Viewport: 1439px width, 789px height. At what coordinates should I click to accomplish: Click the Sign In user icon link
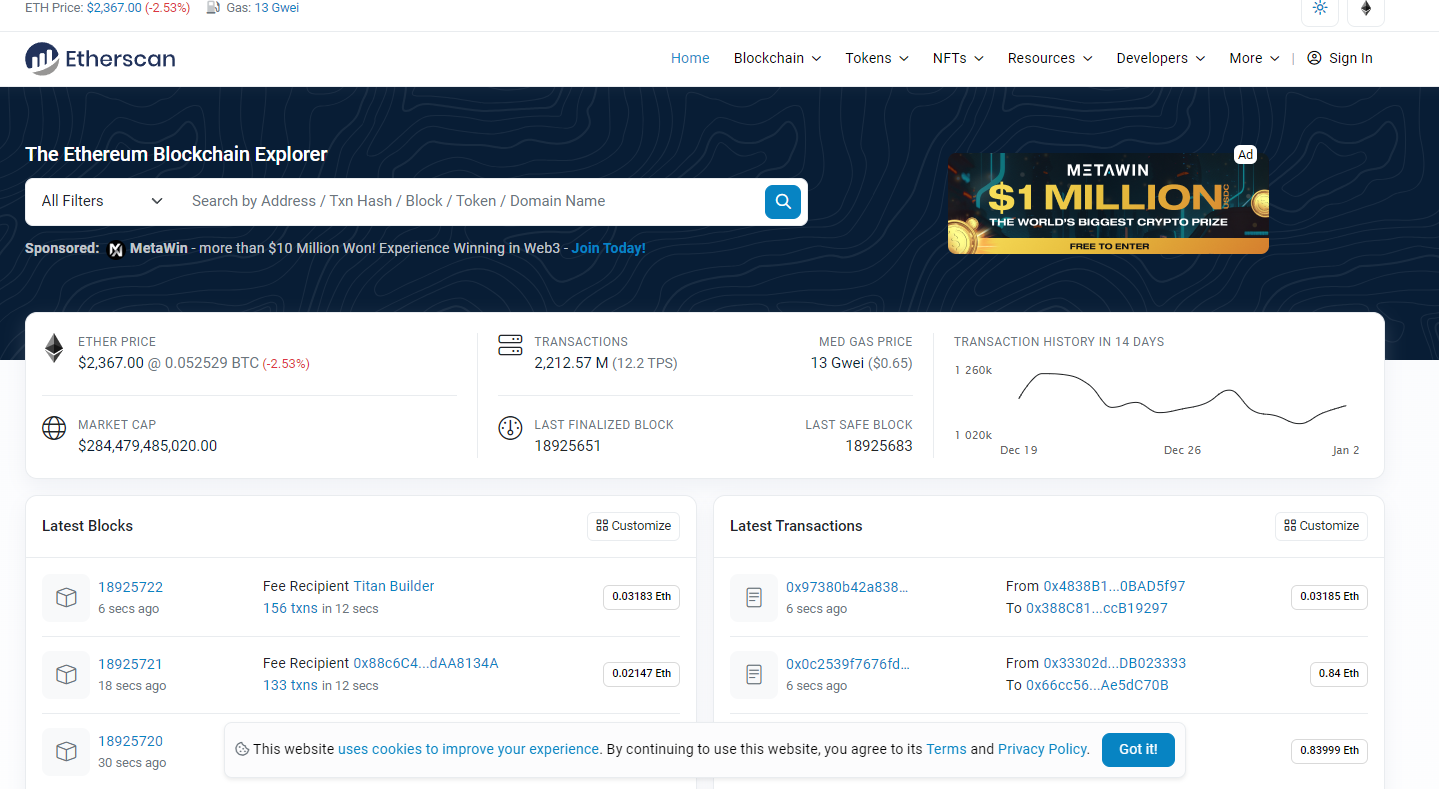pyautogui.click(x=1340, y=58)
